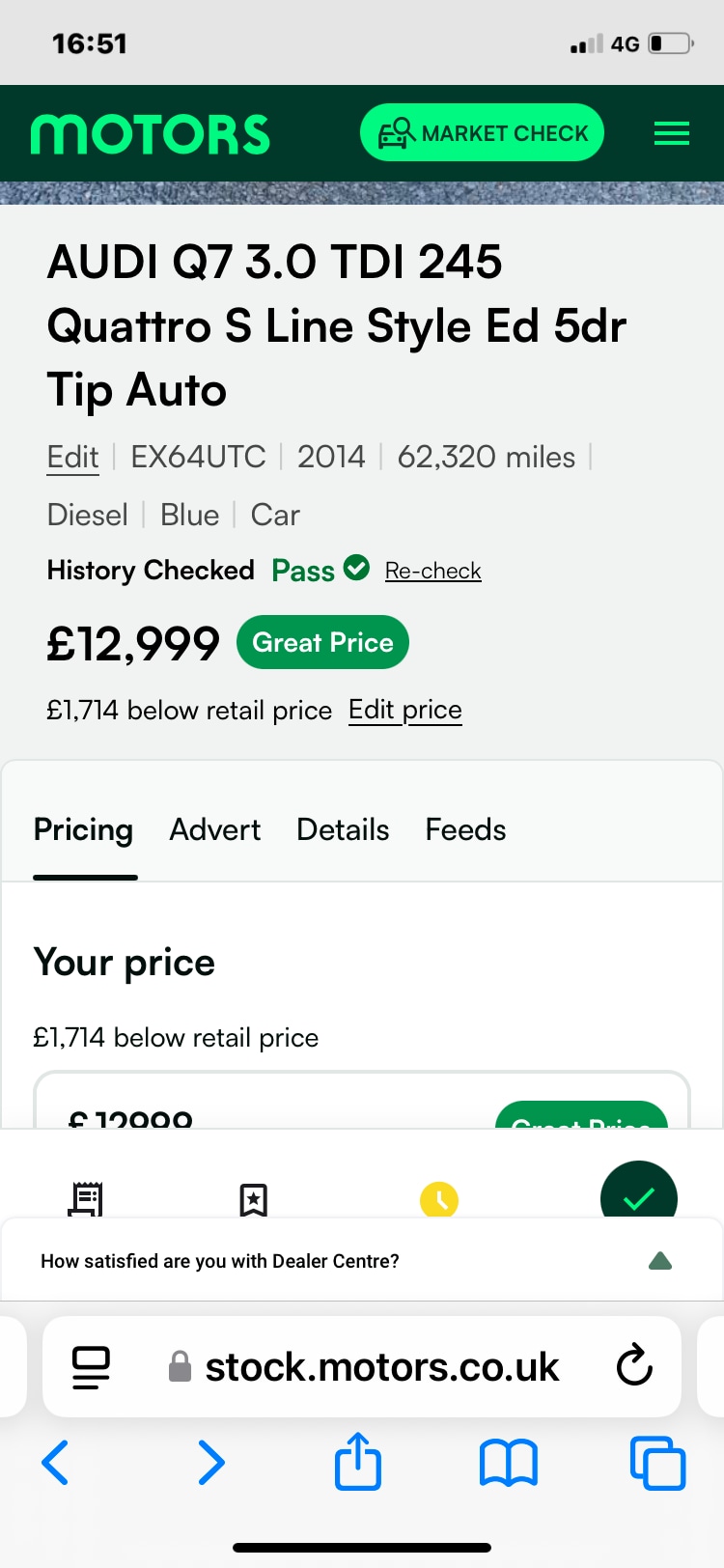Screen dimensions: 724x1568
Task: Tap the Market Check button
Action: [482, 132]
